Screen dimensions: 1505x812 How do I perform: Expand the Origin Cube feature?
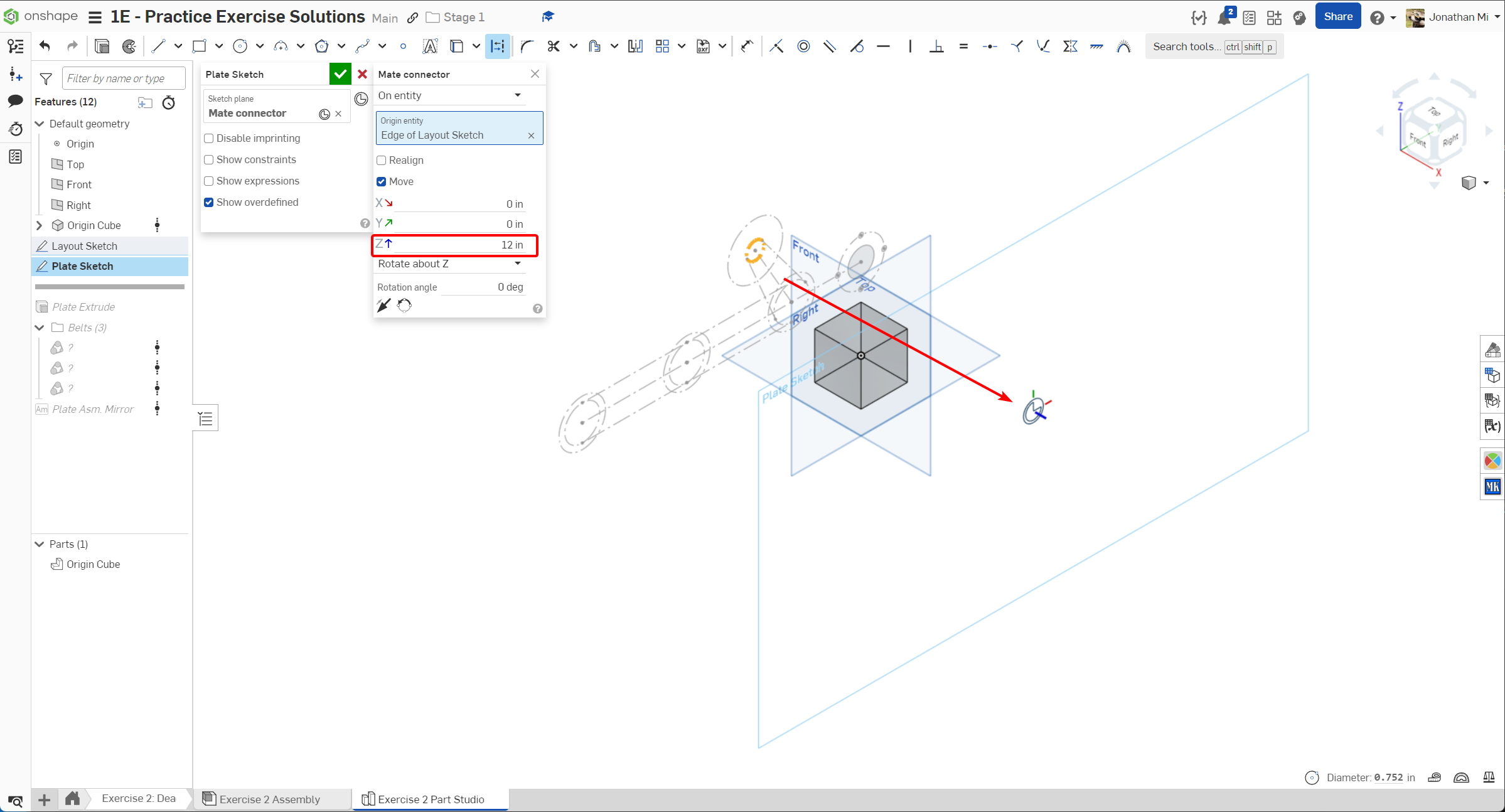pos(40,225)
